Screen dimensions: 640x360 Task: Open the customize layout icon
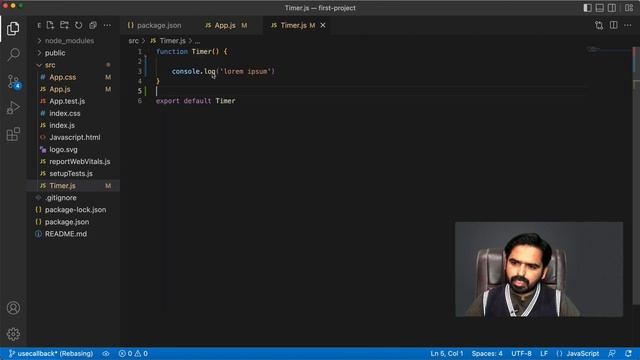coord(629,8)
